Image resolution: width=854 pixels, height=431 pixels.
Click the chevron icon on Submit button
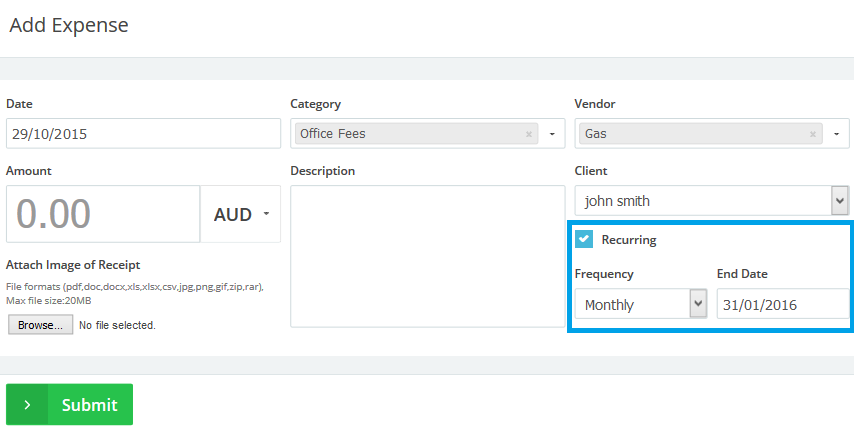click(x=27, y=405)
